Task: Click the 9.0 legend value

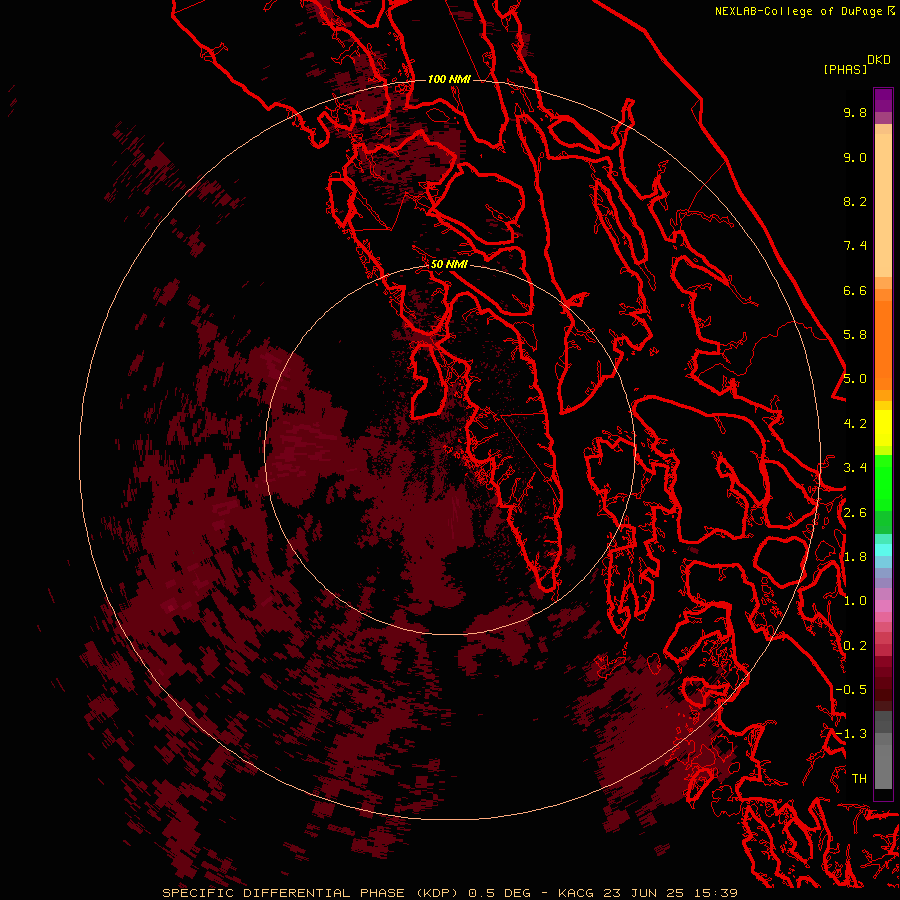Action: click(x=855, y=157)
